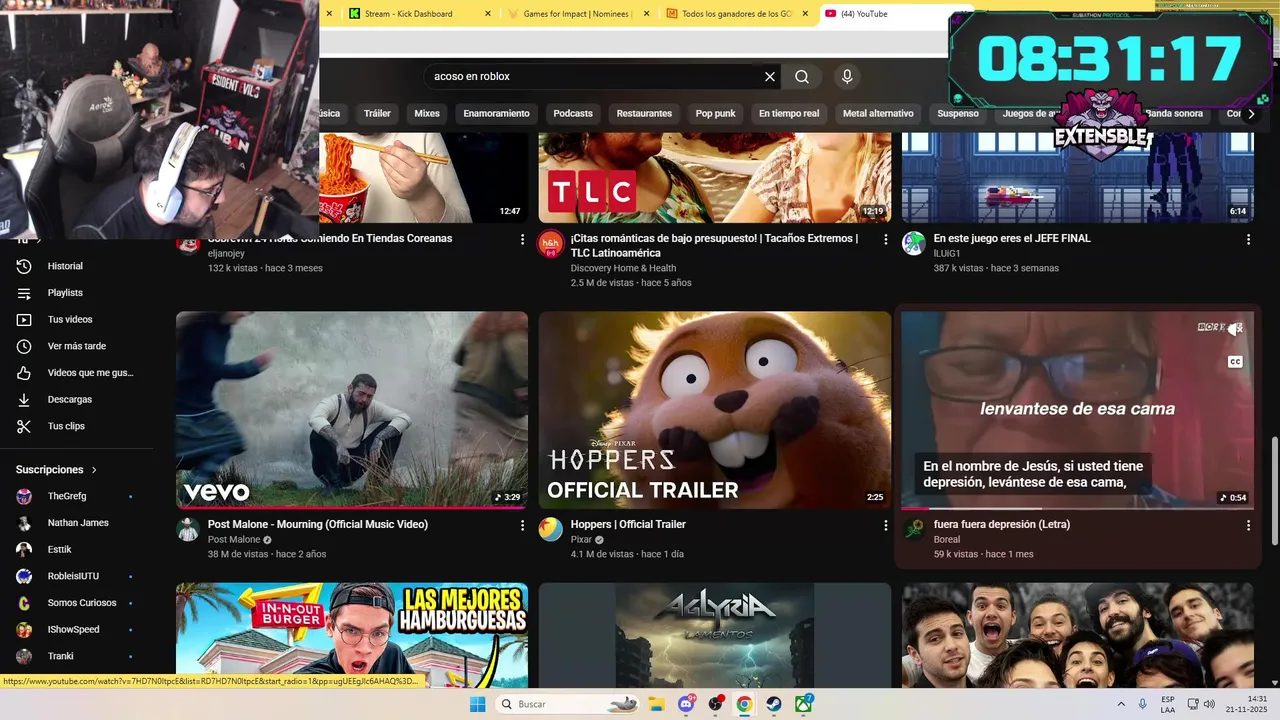Open the Esttik subscription
Screen dimensions: 1280x720
pos(59,549)
